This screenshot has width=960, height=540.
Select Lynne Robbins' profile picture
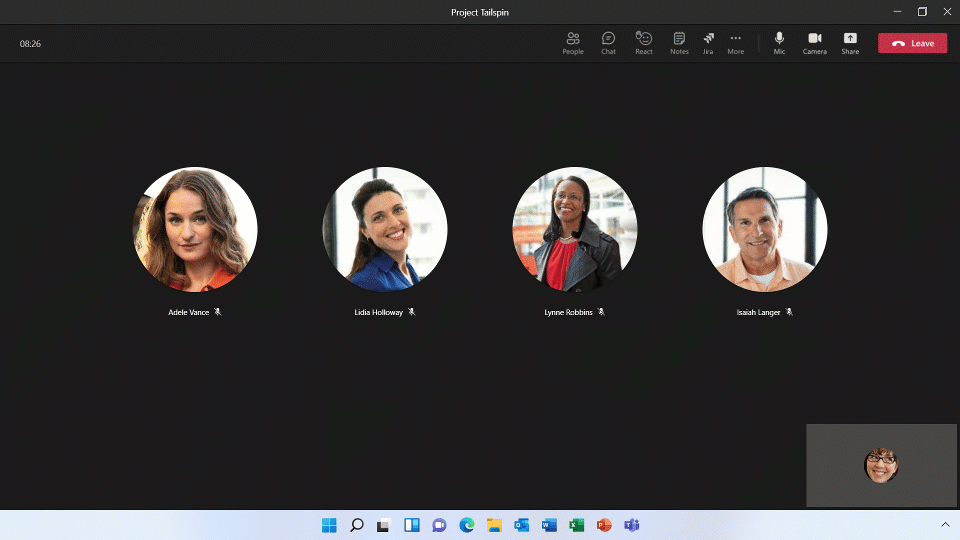click(x=574, y=229)
